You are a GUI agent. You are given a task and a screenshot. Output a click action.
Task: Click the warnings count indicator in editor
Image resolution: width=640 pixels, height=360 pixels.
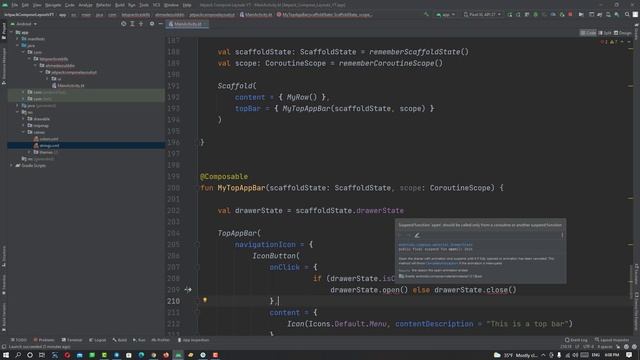613,42
